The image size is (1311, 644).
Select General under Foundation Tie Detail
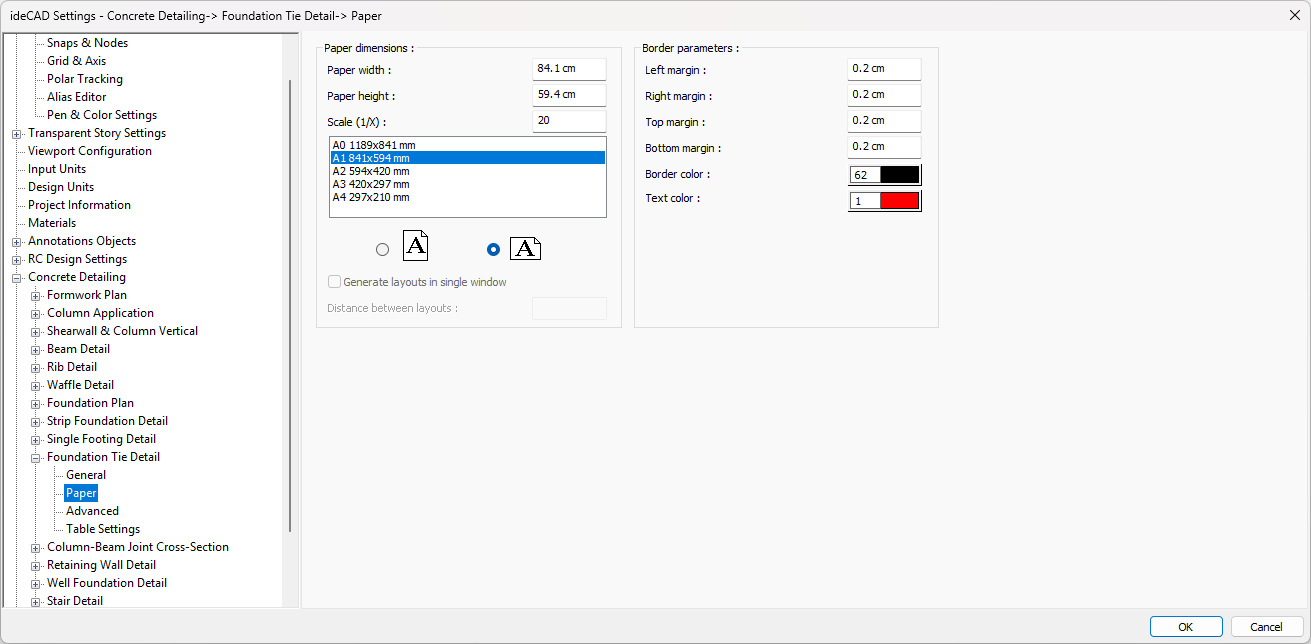[86, 475]
